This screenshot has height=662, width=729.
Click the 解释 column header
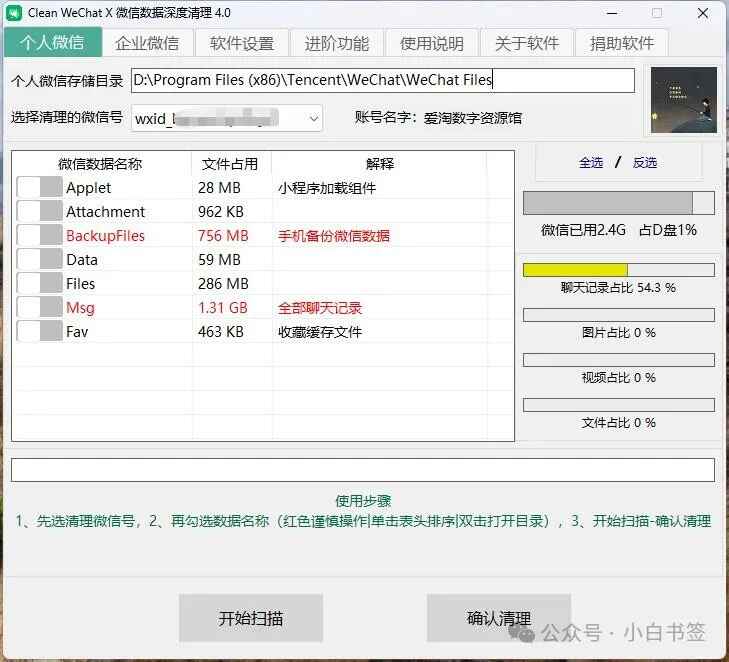(x=379, y=164)
